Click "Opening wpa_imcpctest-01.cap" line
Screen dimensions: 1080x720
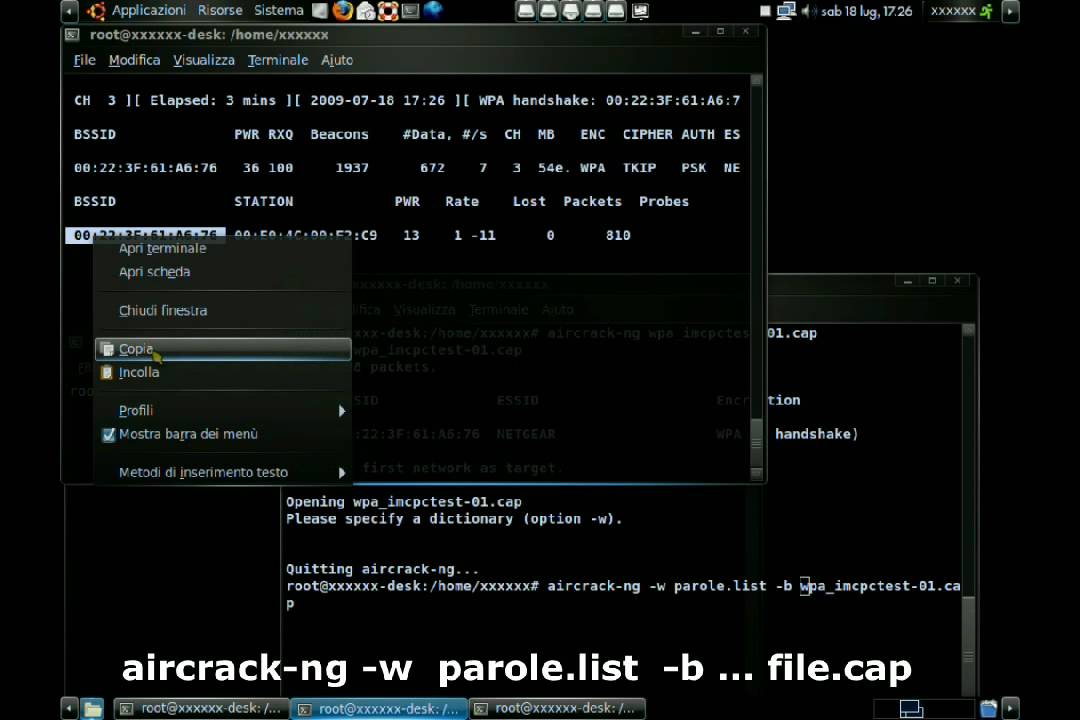pyautogui.click(x=404, y=502)
